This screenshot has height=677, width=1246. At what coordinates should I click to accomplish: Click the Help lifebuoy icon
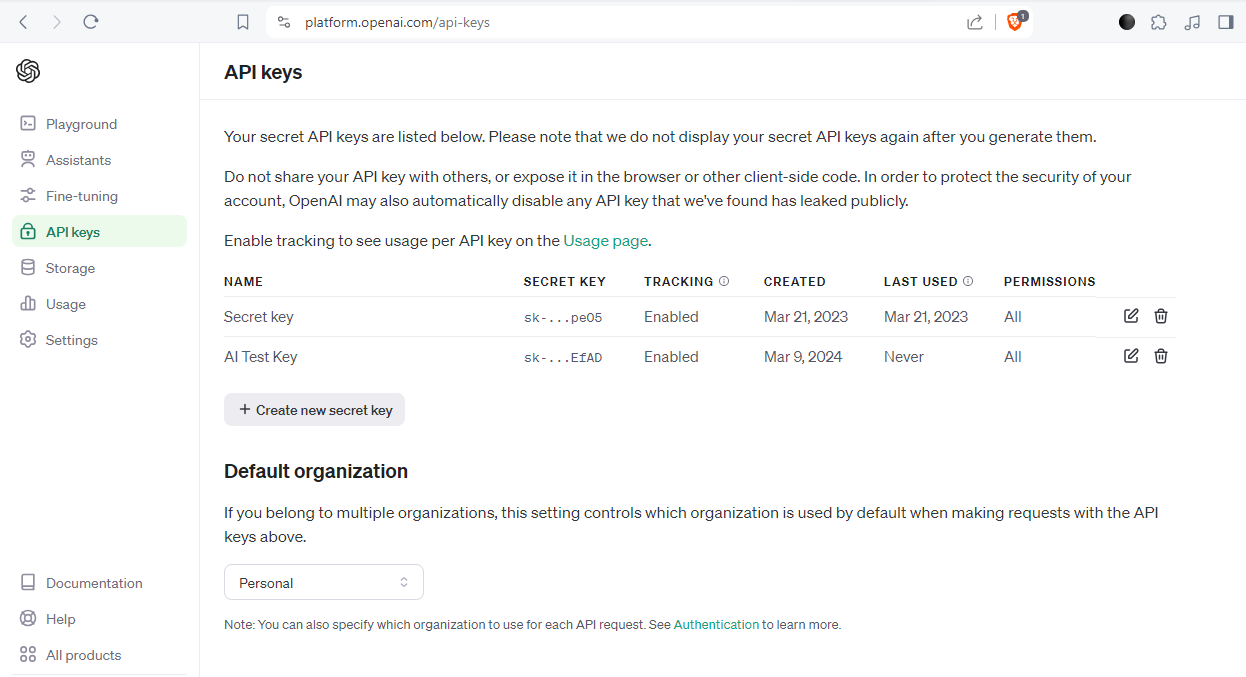pyautogui.click(x=28, y=619)
